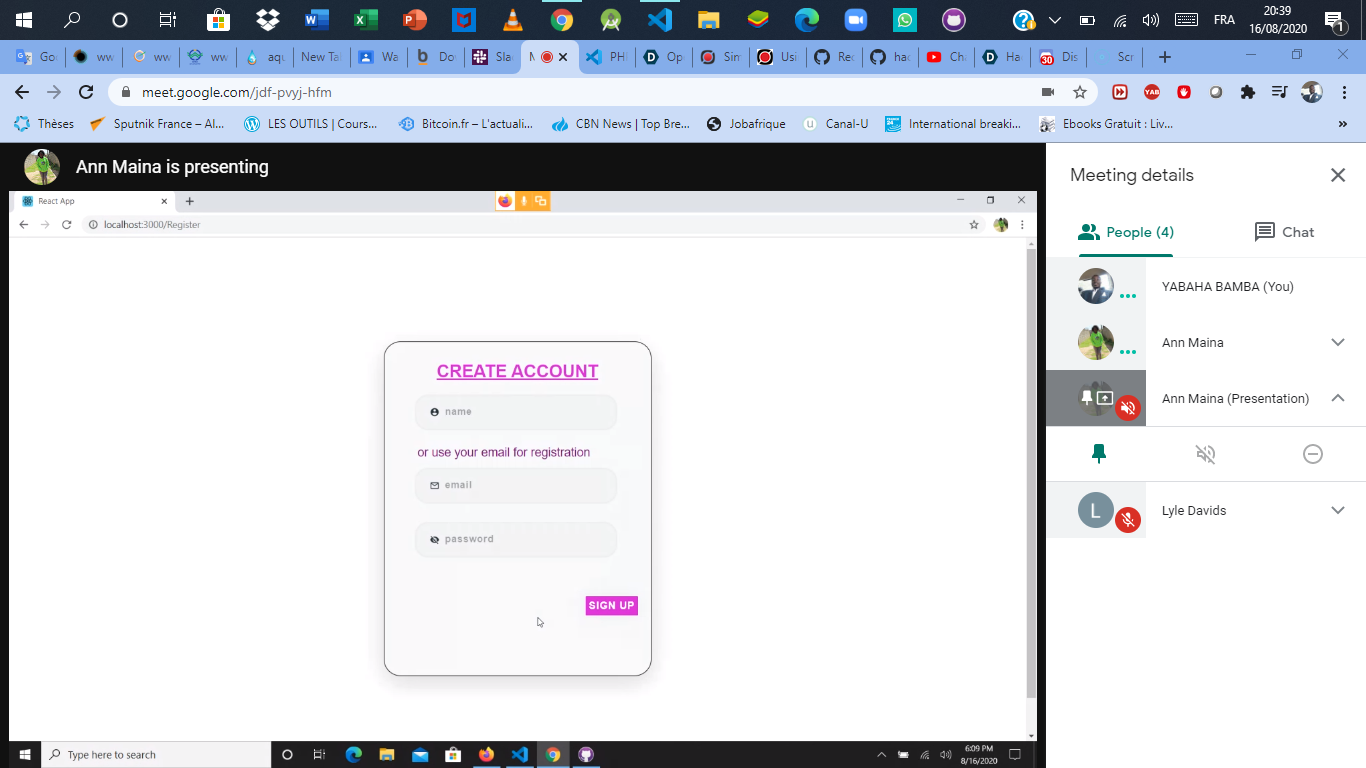Open VLC media player from taskbar
Viewport: 1366px width, 768px height.
[512, 19]
